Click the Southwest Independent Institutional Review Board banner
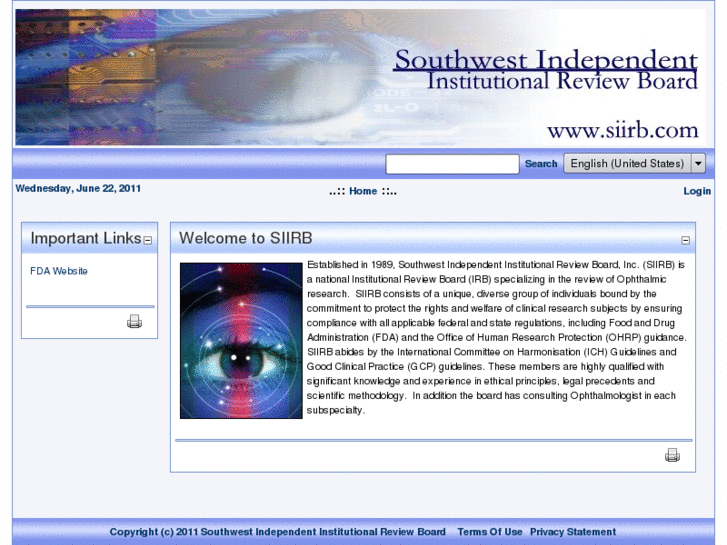The height and width of the screenshot is (545, 727). tap(361, 77)
